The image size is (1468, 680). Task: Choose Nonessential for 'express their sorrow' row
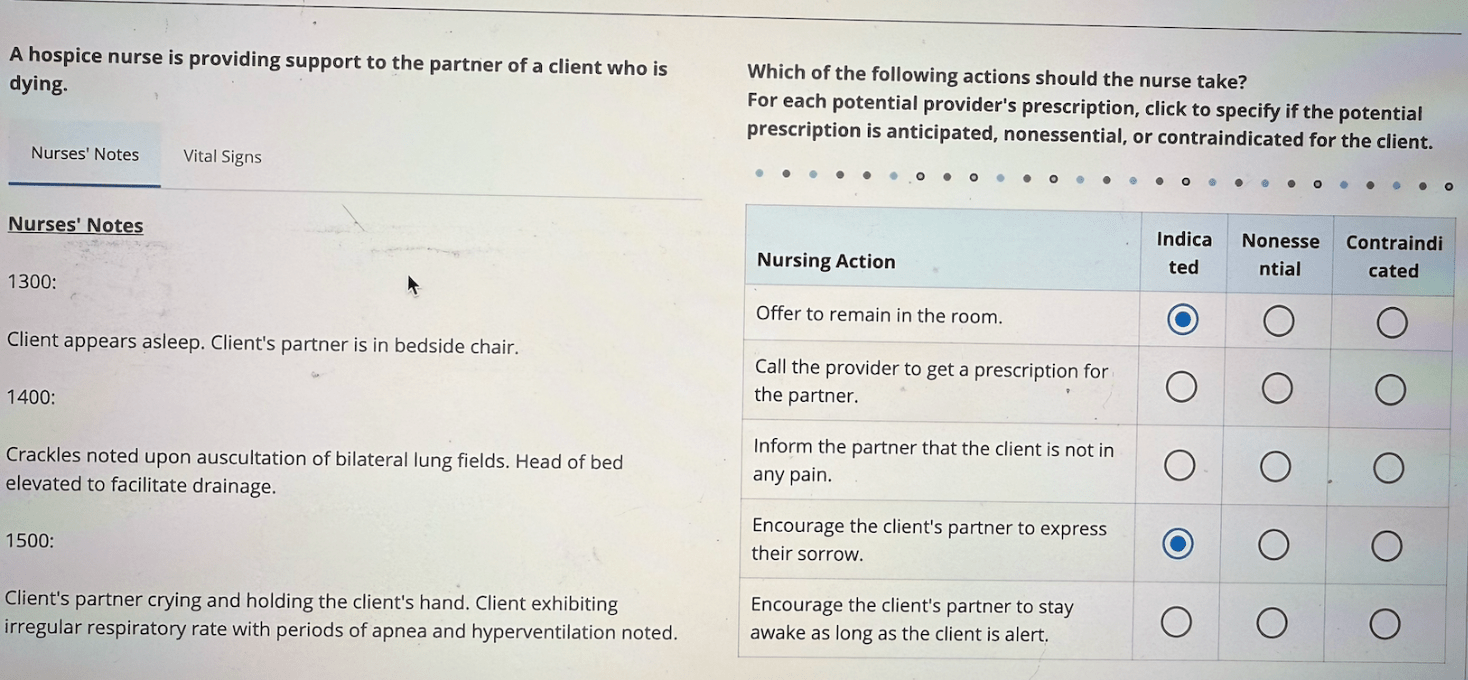pyautogui.click(x=1273, y=545)
